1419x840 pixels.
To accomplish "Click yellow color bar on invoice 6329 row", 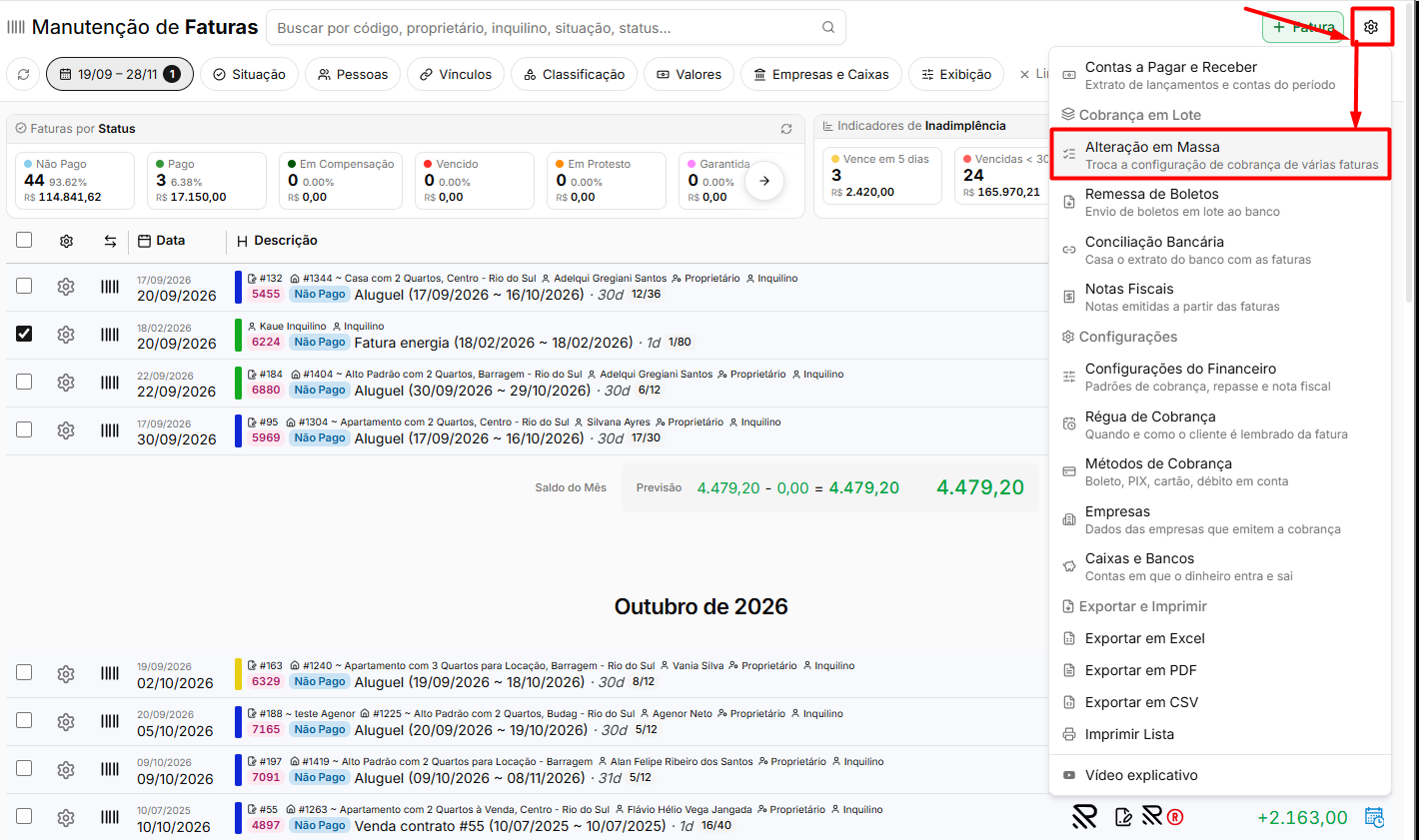I will tap(238, 674).
